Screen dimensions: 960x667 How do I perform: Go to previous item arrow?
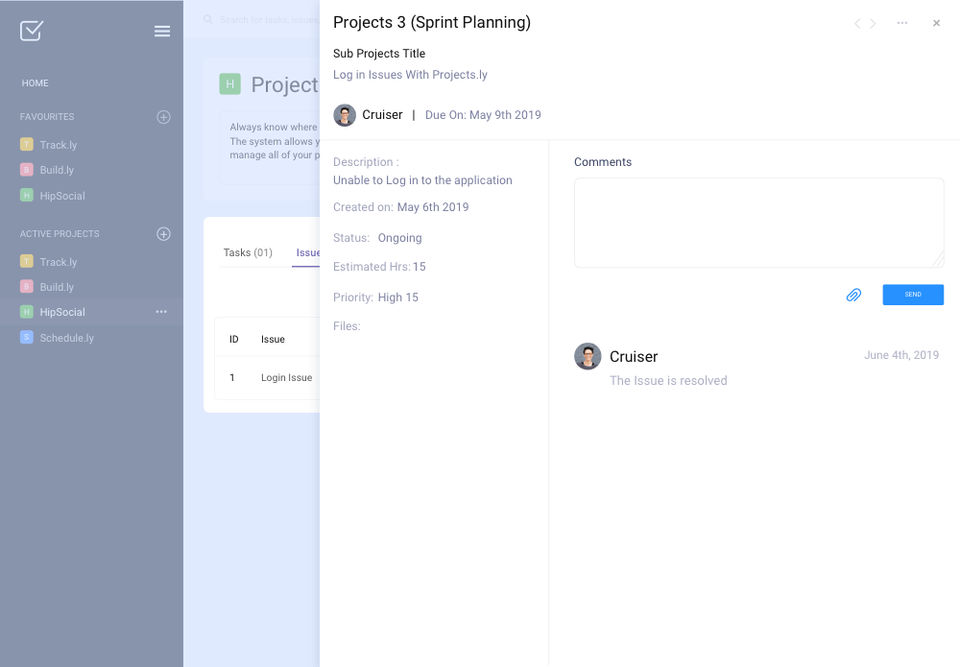(x=856, y=23)
